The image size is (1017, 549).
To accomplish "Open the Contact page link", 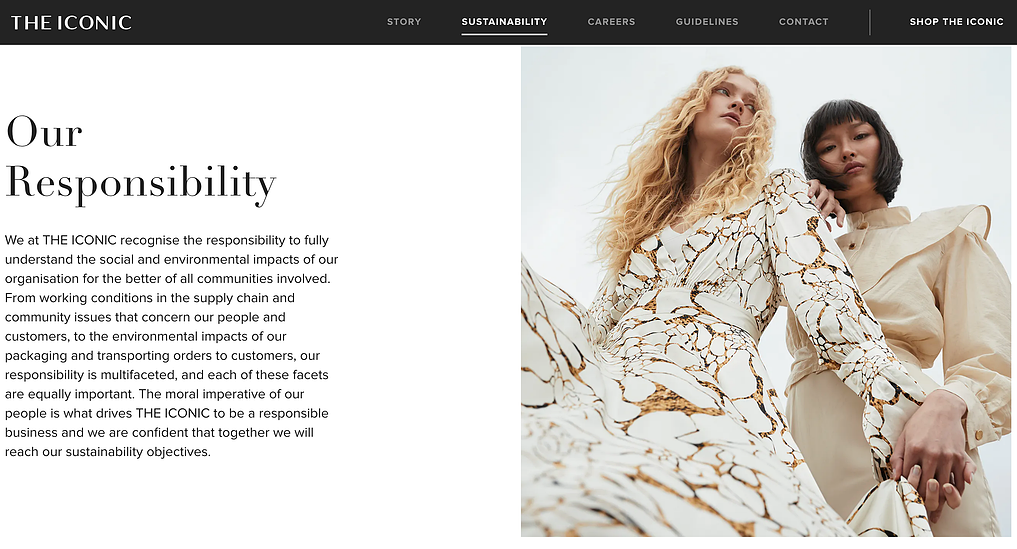I will tap(804, 21).
